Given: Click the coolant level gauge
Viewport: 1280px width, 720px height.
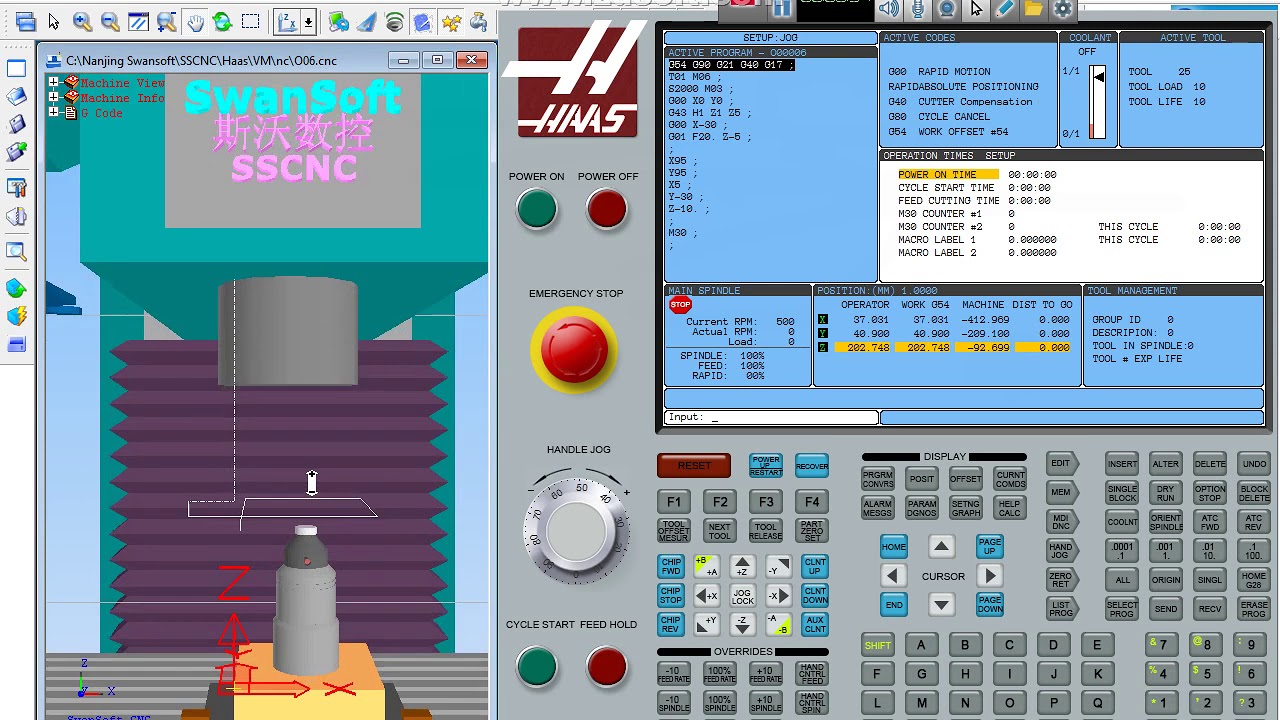Looking at the screenshot, I should pos(1098,102).
